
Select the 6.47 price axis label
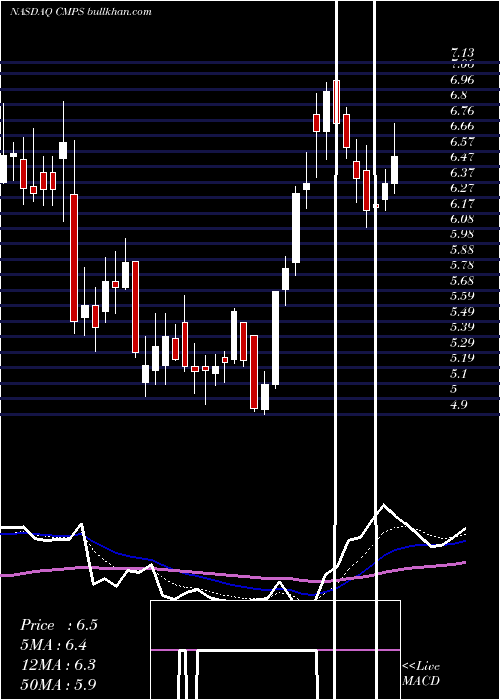coord(462,157)
